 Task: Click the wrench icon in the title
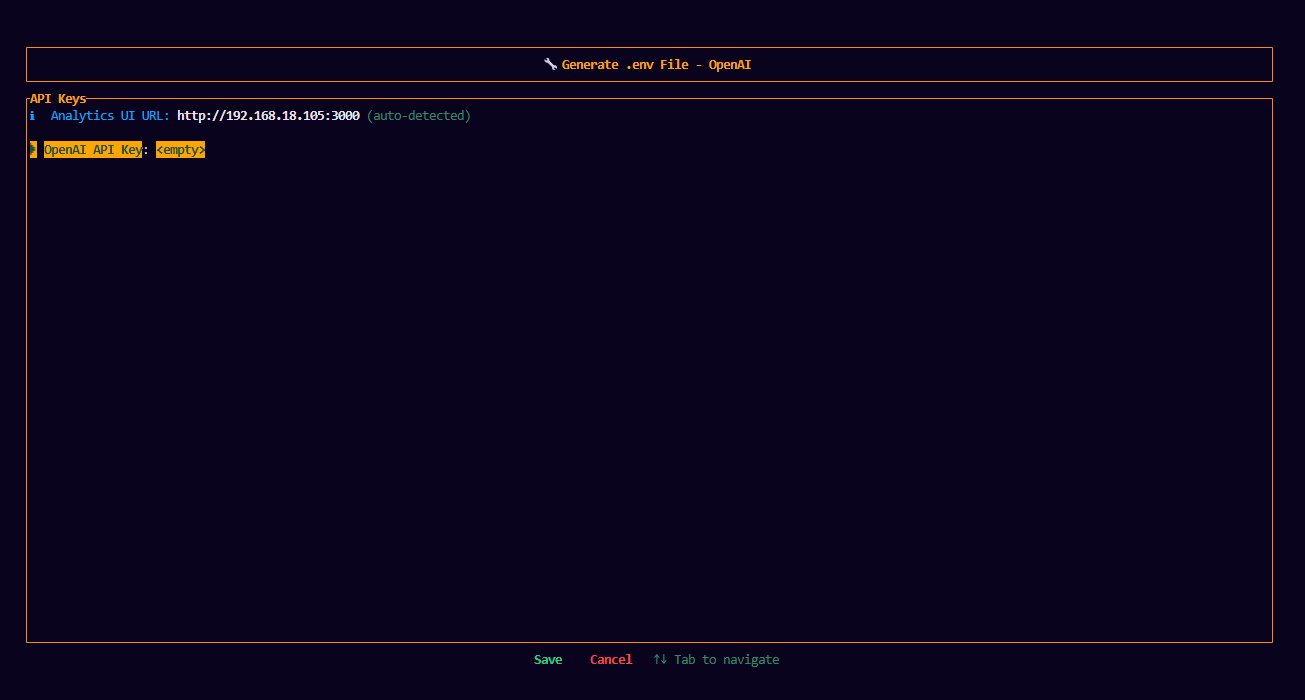pyautogui.click(x=550, y=64)
